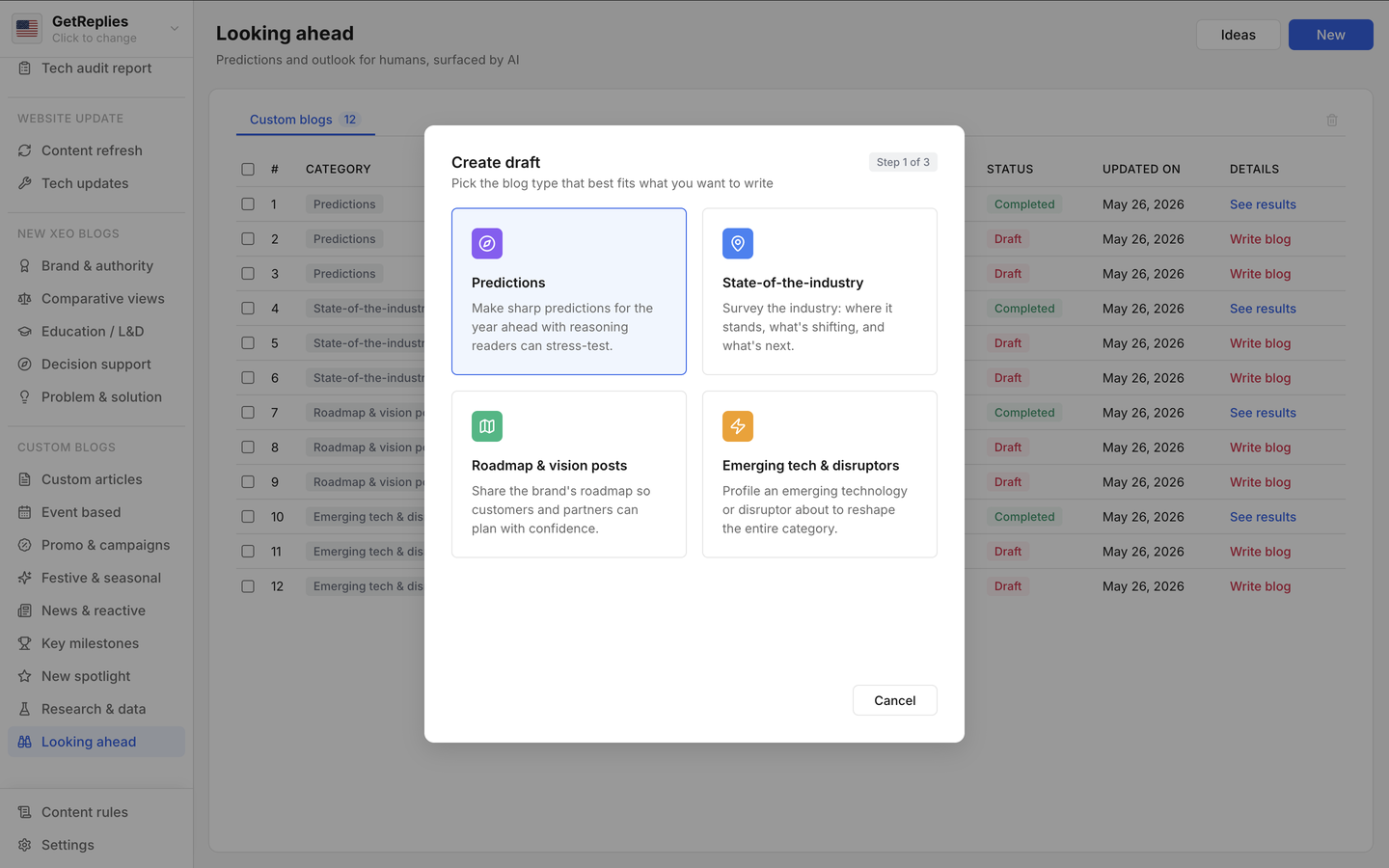Open Content refresh in sidebar
This screenshot has width=1389, height=868.
click(96, 150)
